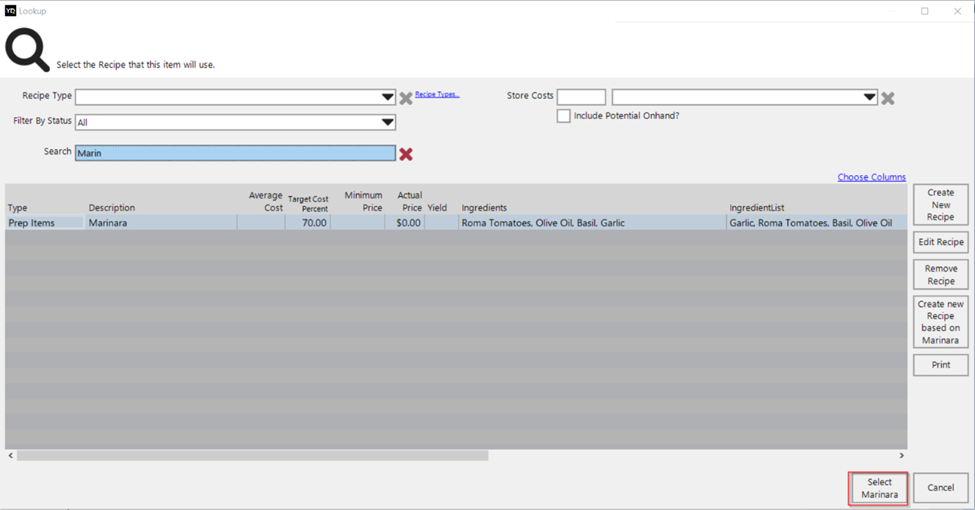Open the Choose Columns link

pos(871,177)
